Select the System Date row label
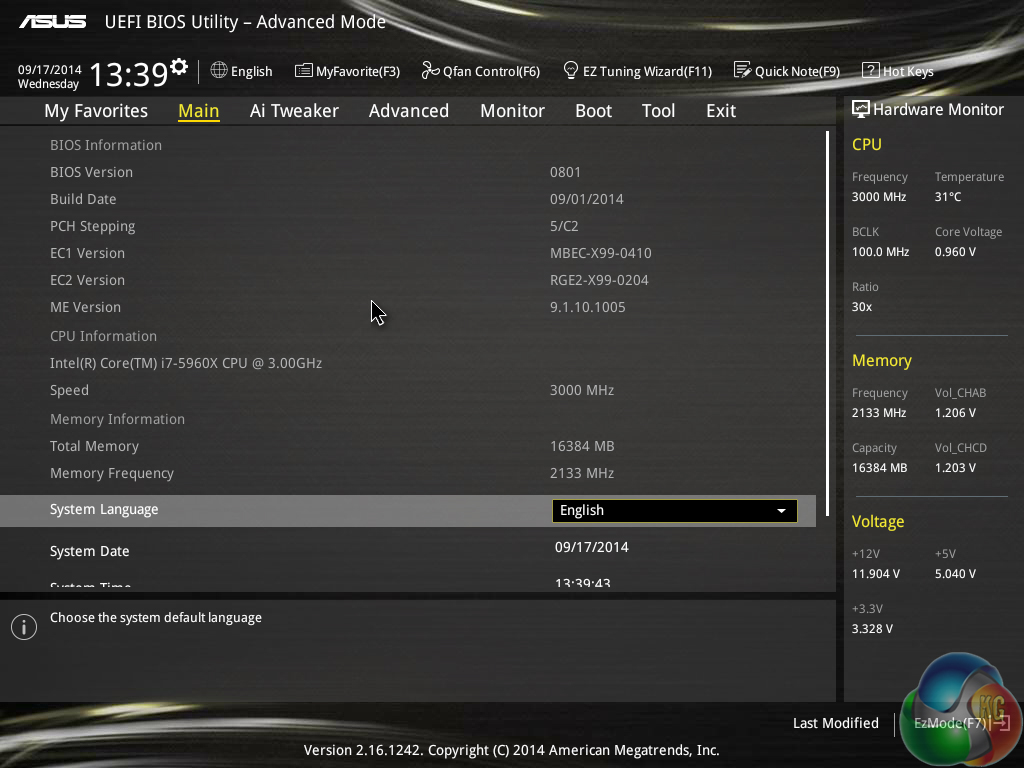This screenshot has width=1024, height=768. [89, 551]
